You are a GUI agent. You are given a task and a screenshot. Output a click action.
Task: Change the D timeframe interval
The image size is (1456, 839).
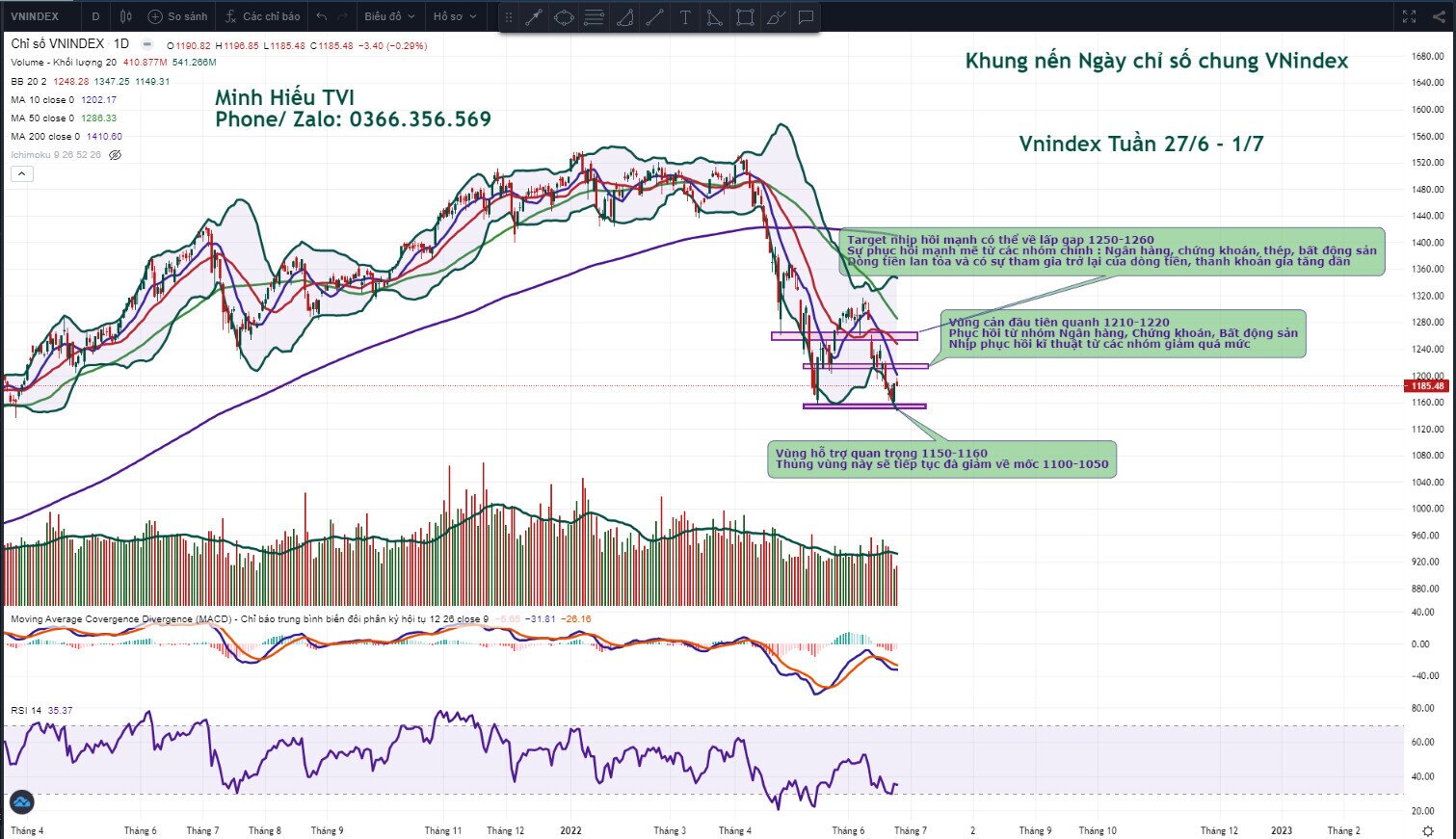pos(95,16)
